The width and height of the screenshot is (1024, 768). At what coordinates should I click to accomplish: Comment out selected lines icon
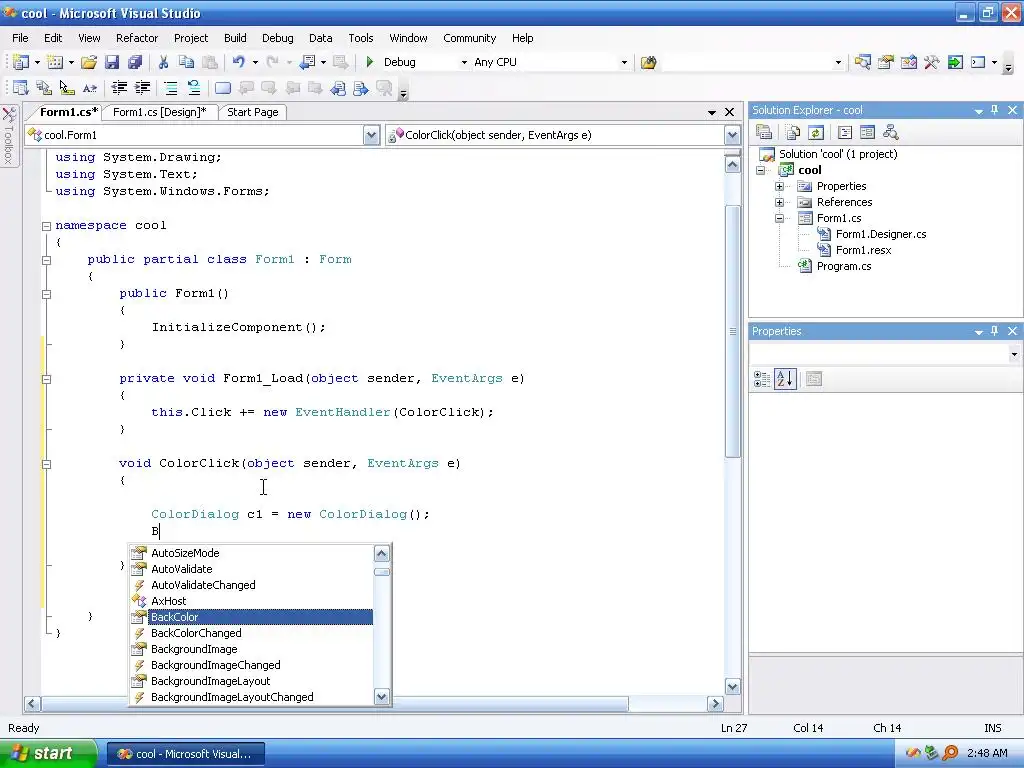click(x=170, y=88)
